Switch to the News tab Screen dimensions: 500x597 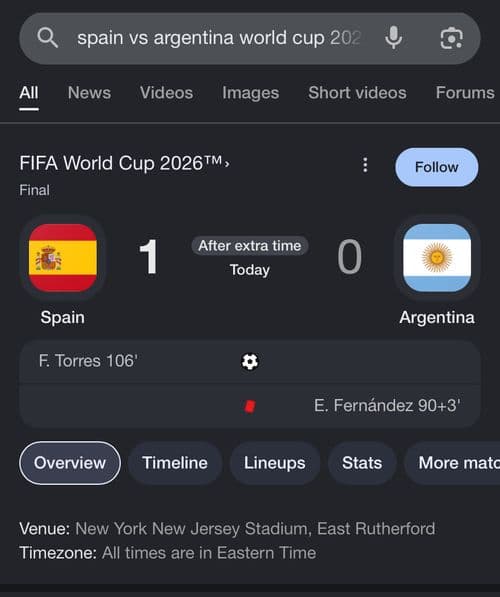click(x=89, y=93)
